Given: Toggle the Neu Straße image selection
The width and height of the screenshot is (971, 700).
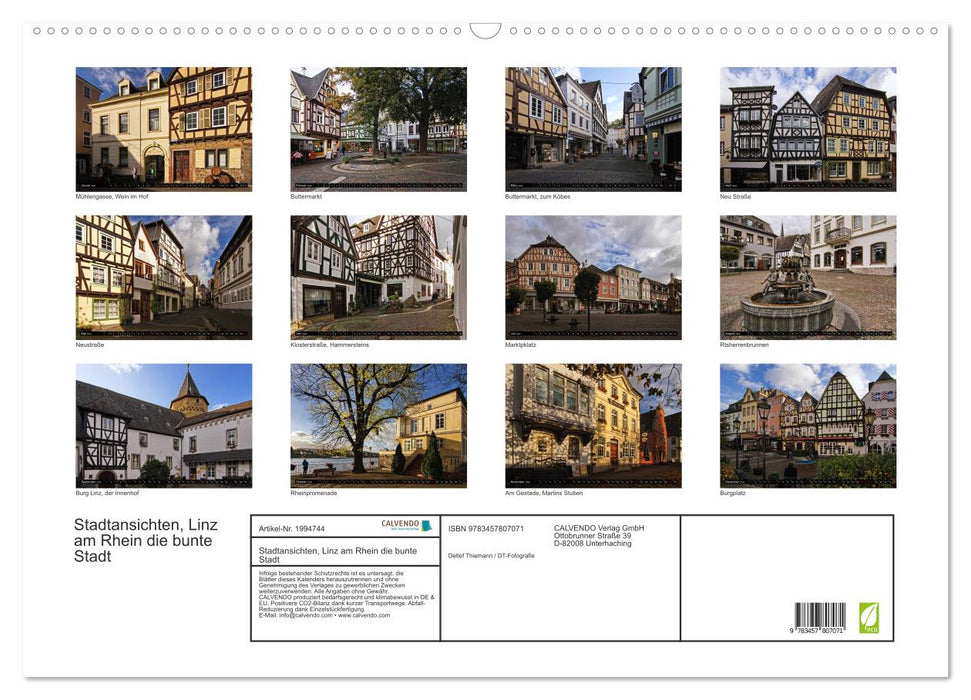Looking at the screenshot, I should [x=808, y=129].
